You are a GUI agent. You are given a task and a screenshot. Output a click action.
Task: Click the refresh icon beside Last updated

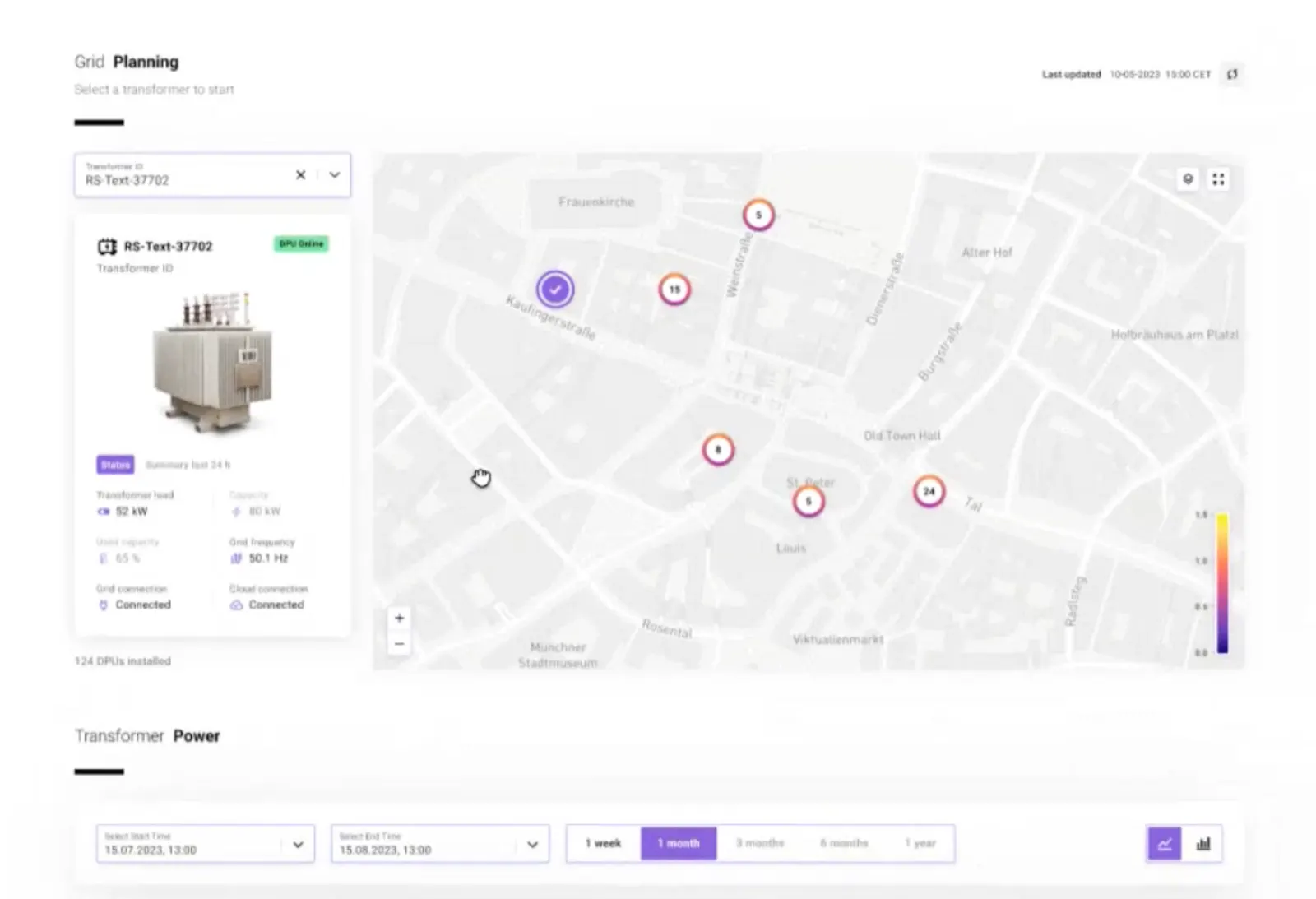click(1232, 74)
